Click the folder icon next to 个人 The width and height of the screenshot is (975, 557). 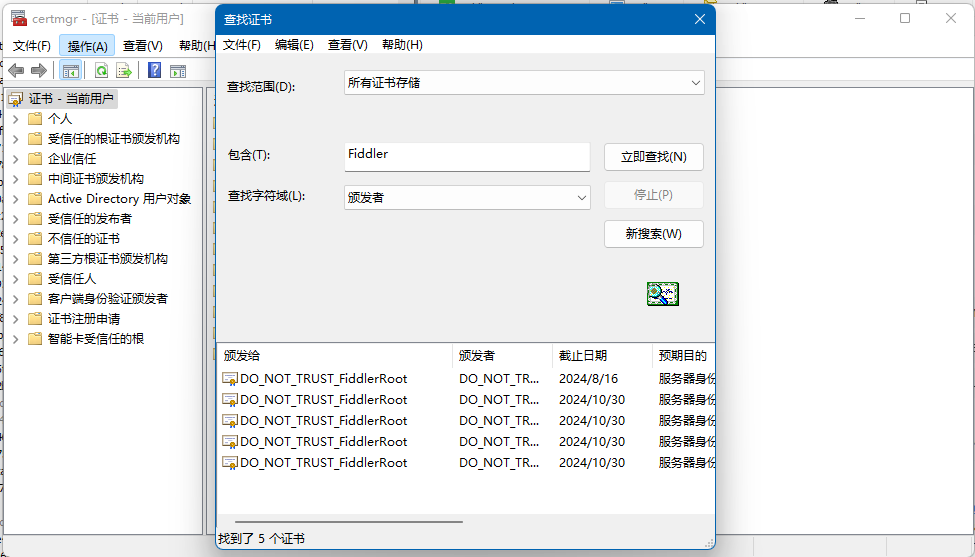point(35,119)
